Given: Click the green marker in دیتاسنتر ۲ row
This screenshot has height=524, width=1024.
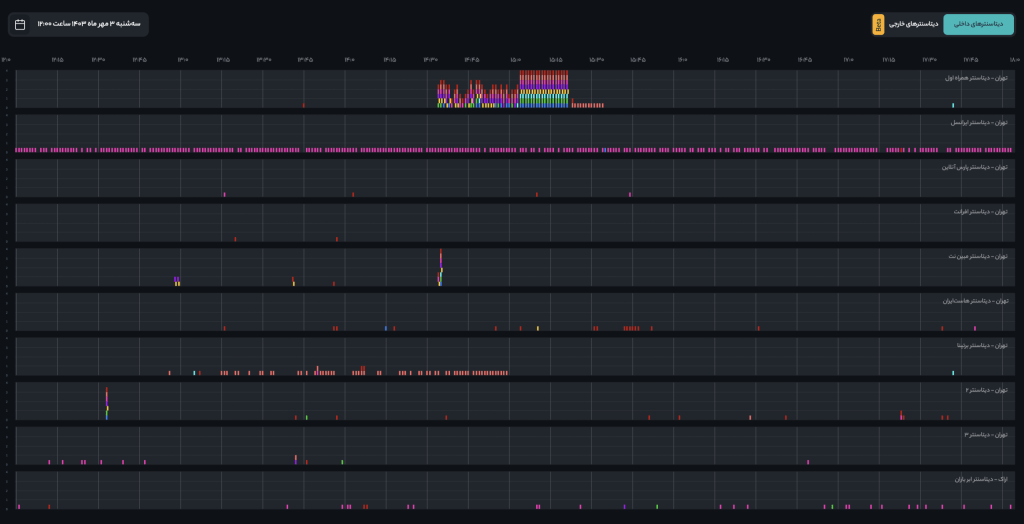Looking at the screenshot, I should click(x=306, y=418).
